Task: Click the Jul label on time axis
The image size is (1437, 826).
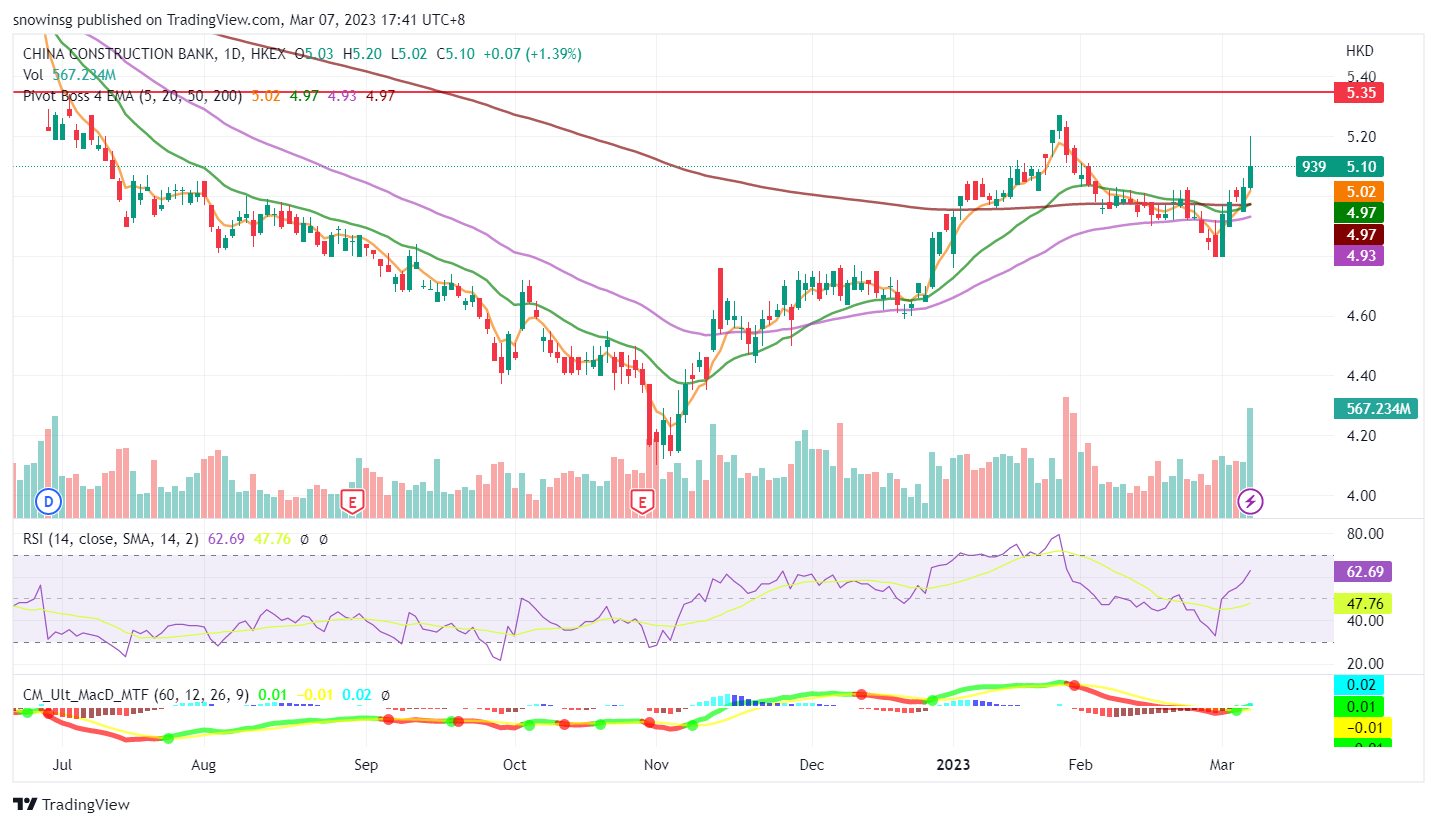Action: [x=63, y=765]
